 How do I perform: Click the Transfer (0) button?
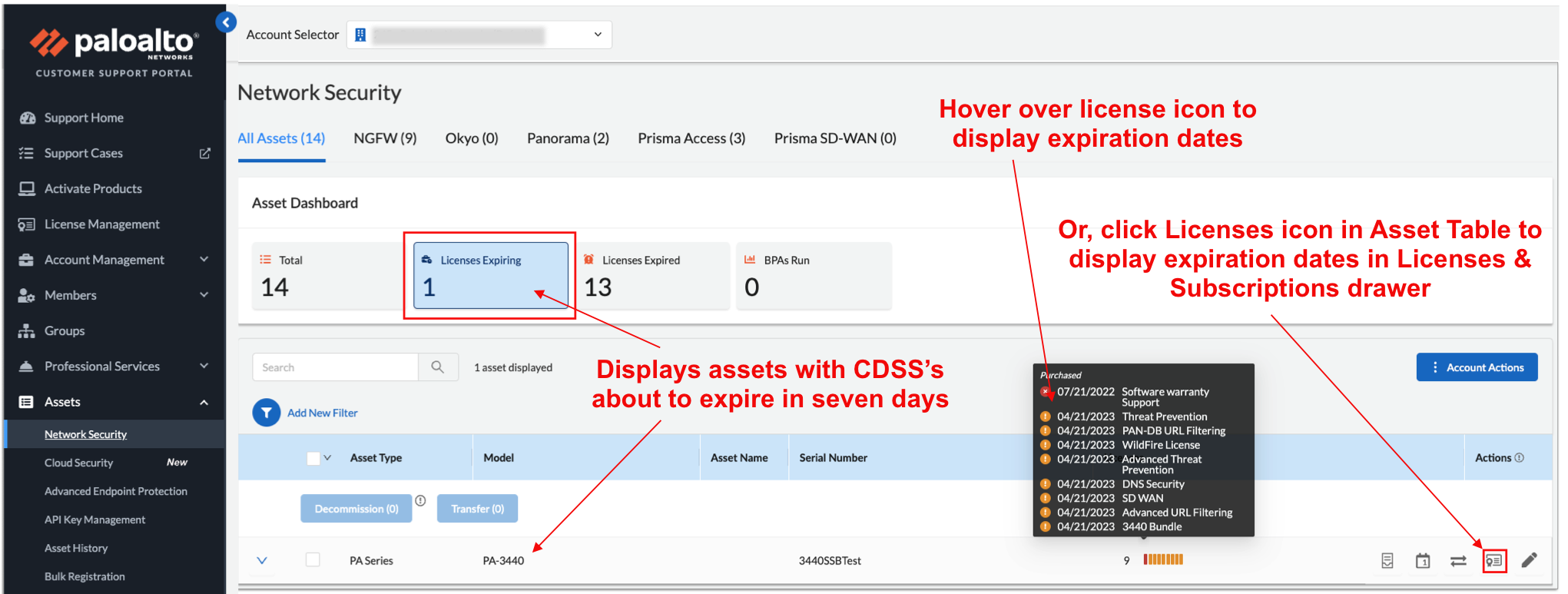pyautogui.click(x=477, y=509)
